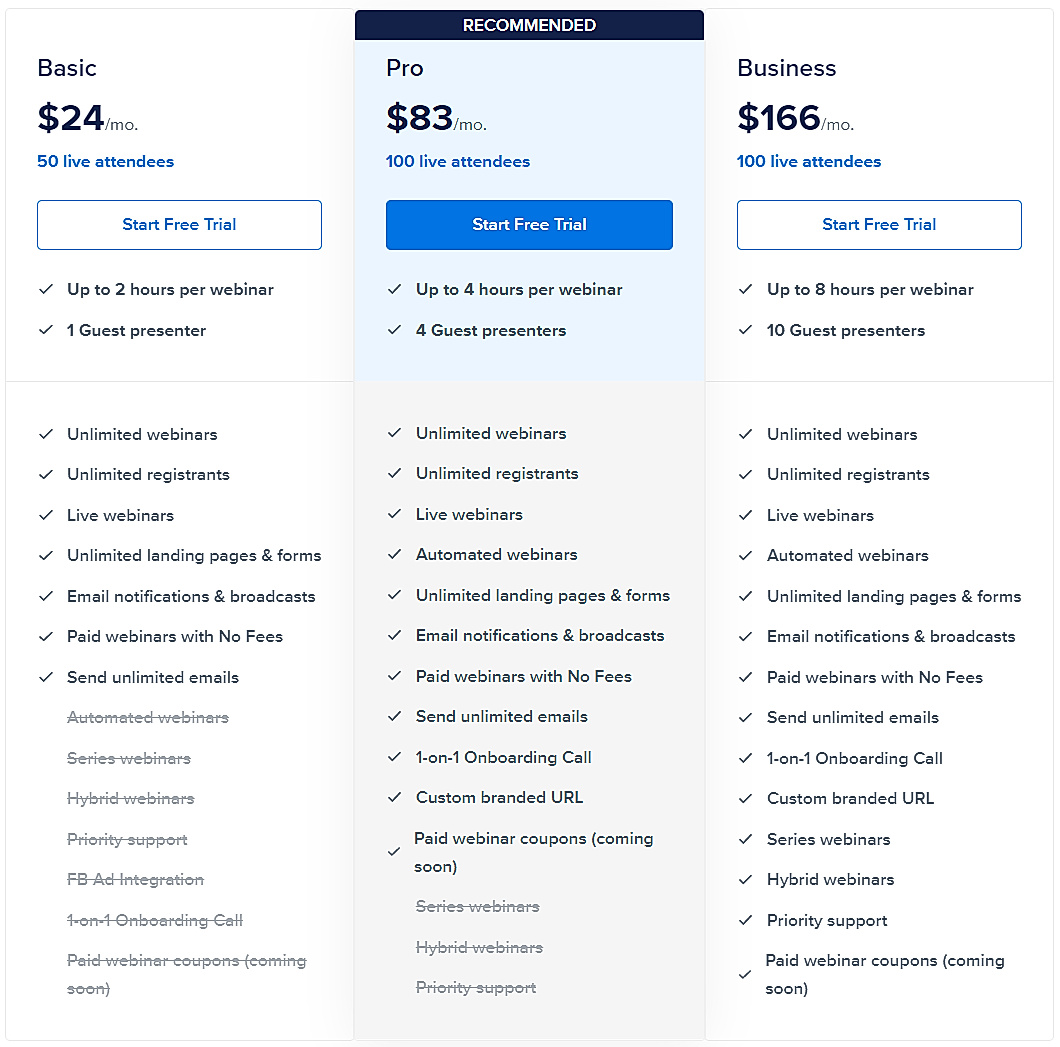Click checkmark next to Basic's Send unlimited emails
The height and width of the screenshot is (1047, 1060).
(x=45, y=678)
